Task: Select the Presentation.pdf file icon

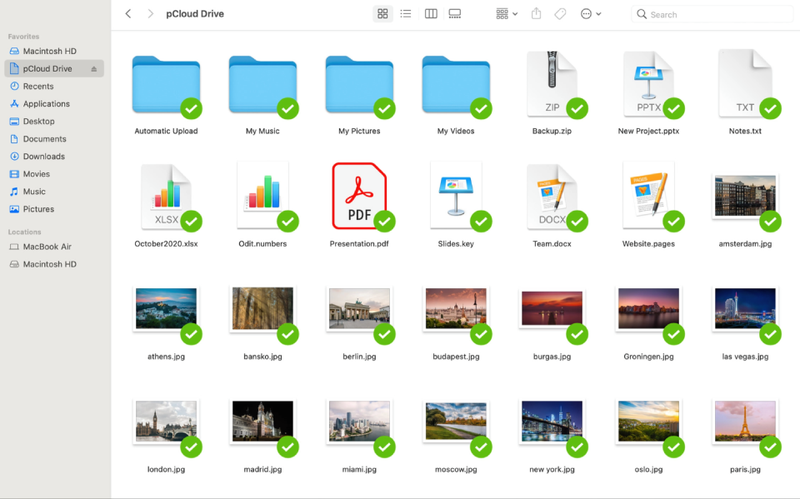Action: pos(359,196)
